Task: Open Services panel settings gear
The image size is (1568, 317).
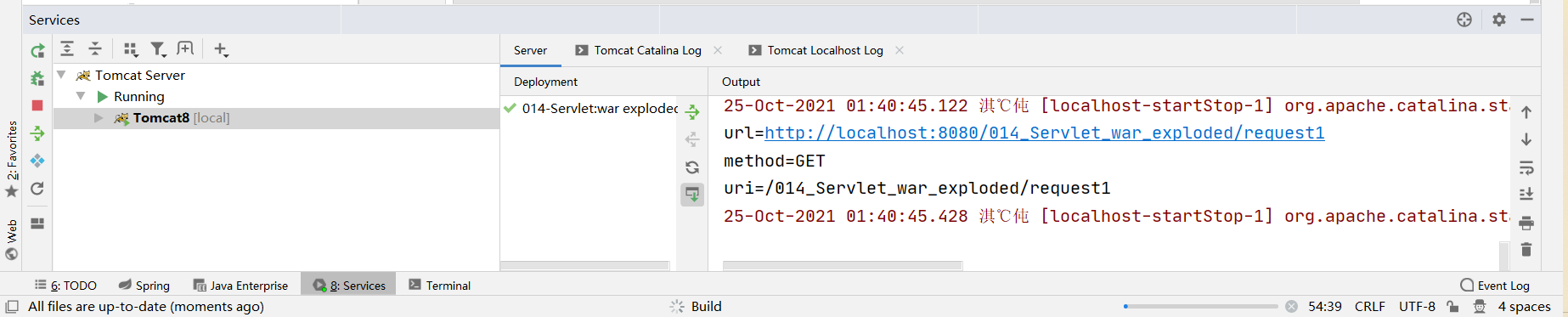Action: coord(1499,20)
